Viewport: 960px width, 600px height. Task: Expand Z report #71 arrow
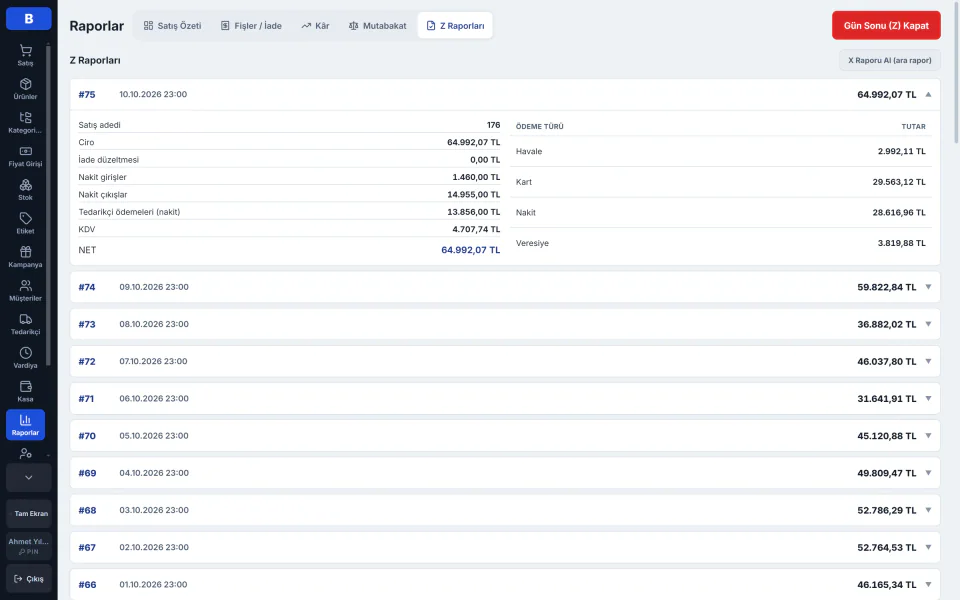point(928,399)
